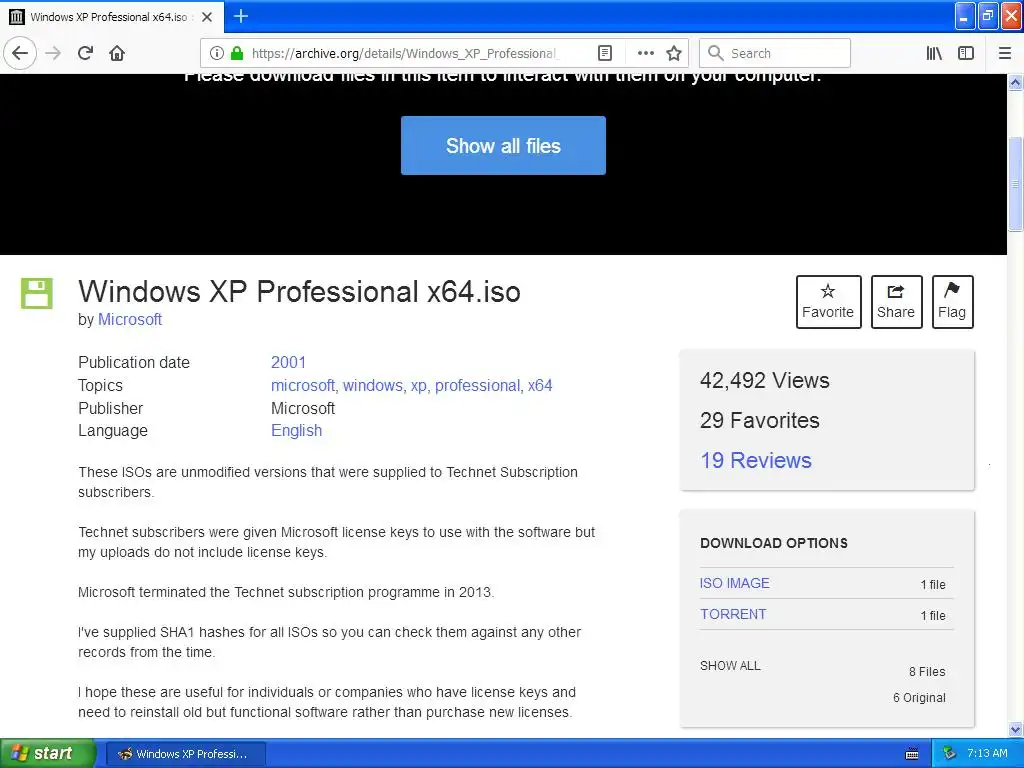Screen dimensions: 1024x768
Task: Go back with the browser back arrow
Action: click(x=20, y=53)
